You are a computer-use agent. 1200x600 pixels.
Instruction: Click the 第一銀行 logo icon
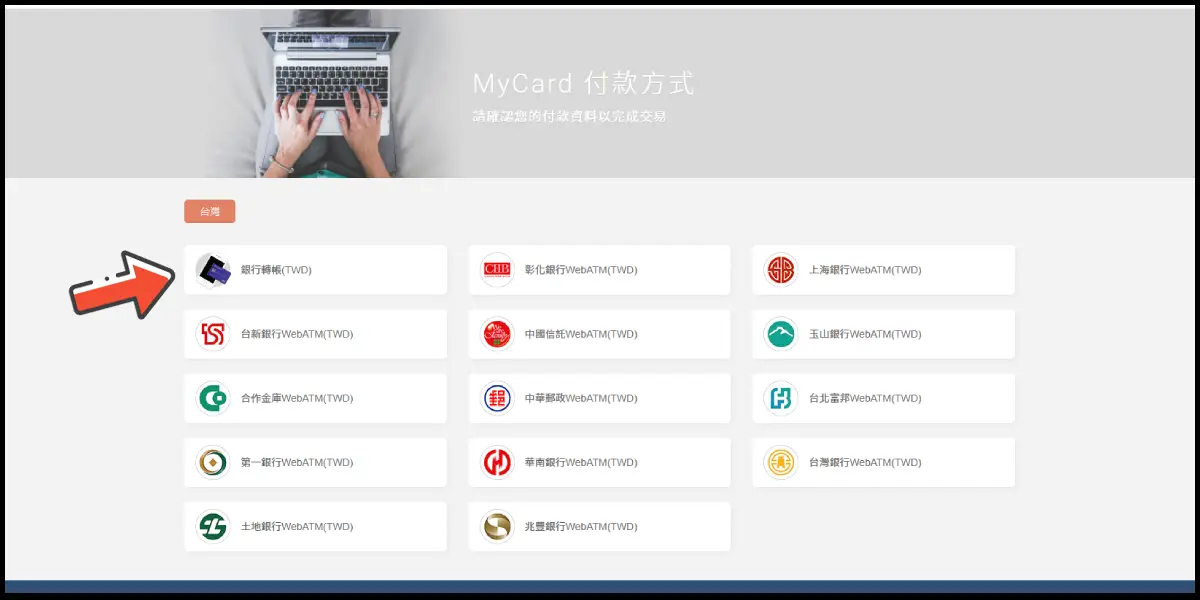(x=213, y=462)
